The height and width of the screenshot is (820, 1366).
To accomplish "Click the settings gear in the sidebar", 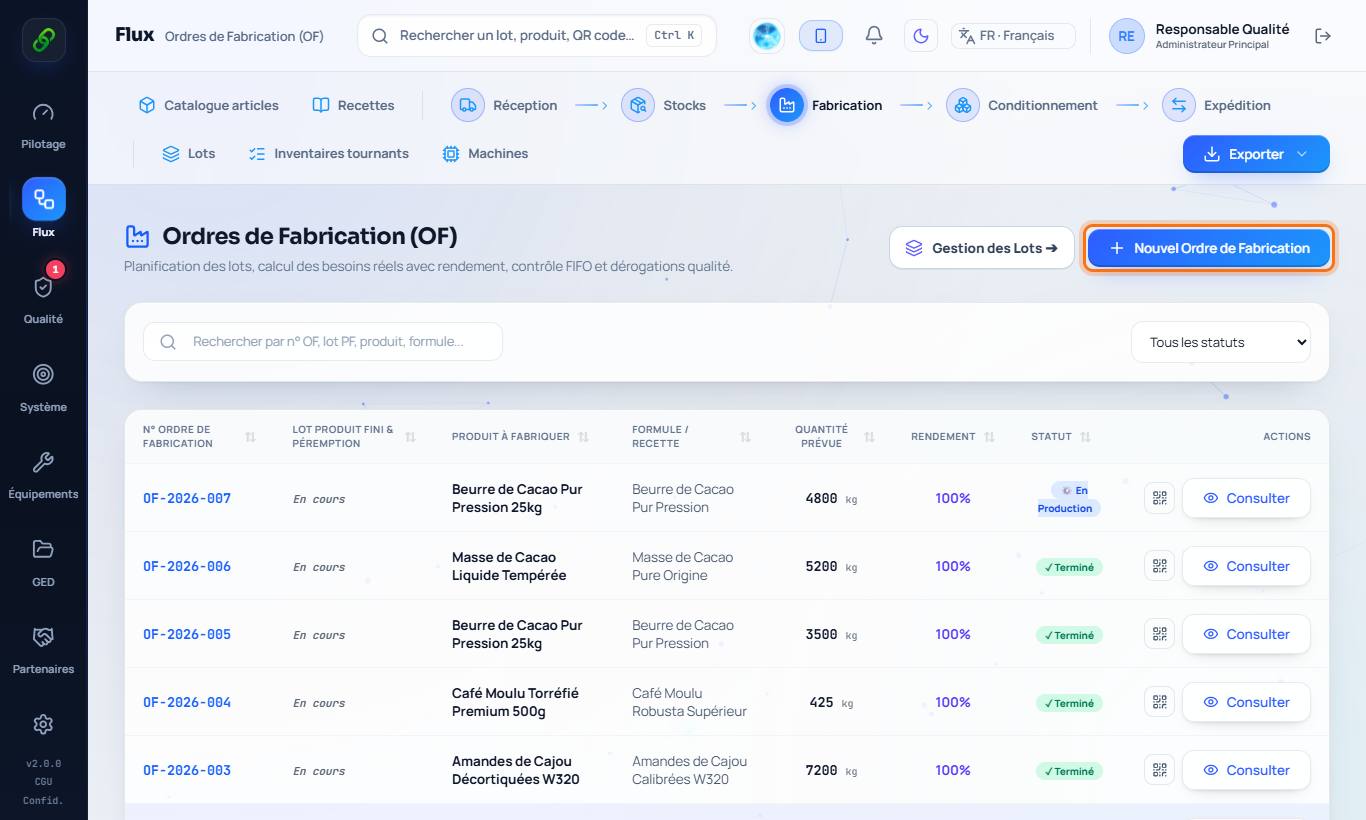I will [x=43, y=724].
